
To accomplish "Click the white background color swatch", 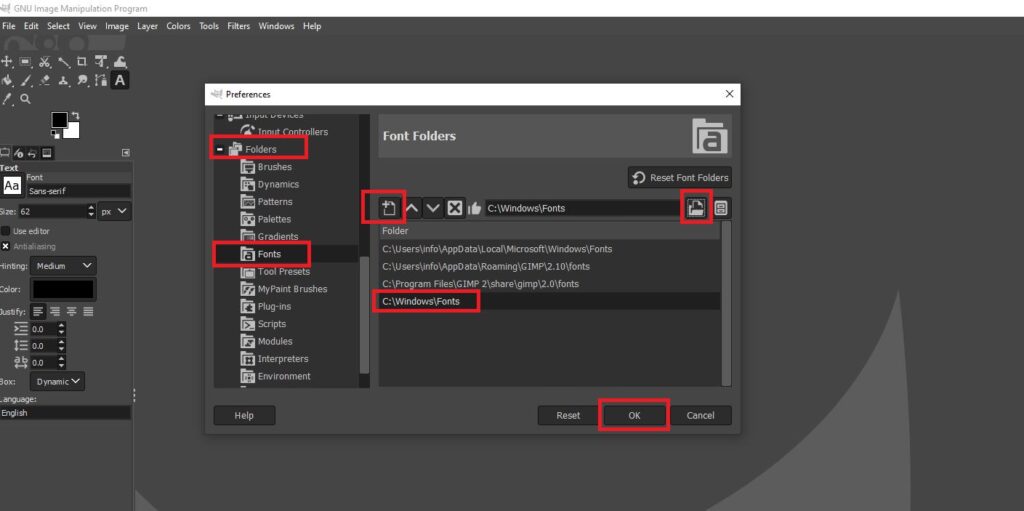I will tap(72, 131).
